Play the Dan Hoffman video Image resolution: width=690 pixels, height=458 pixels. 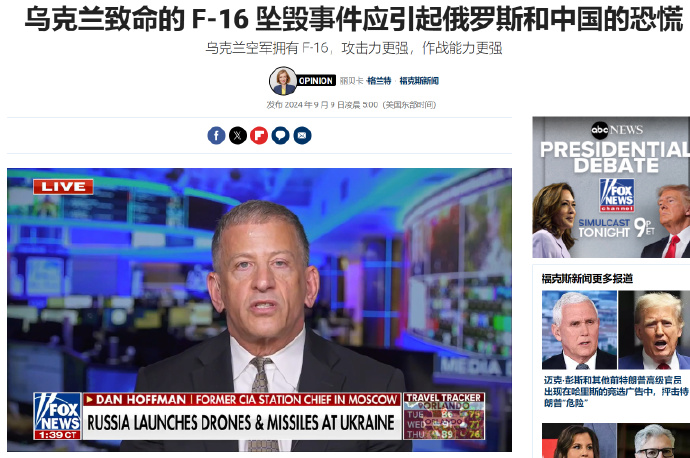pos(259,310)
